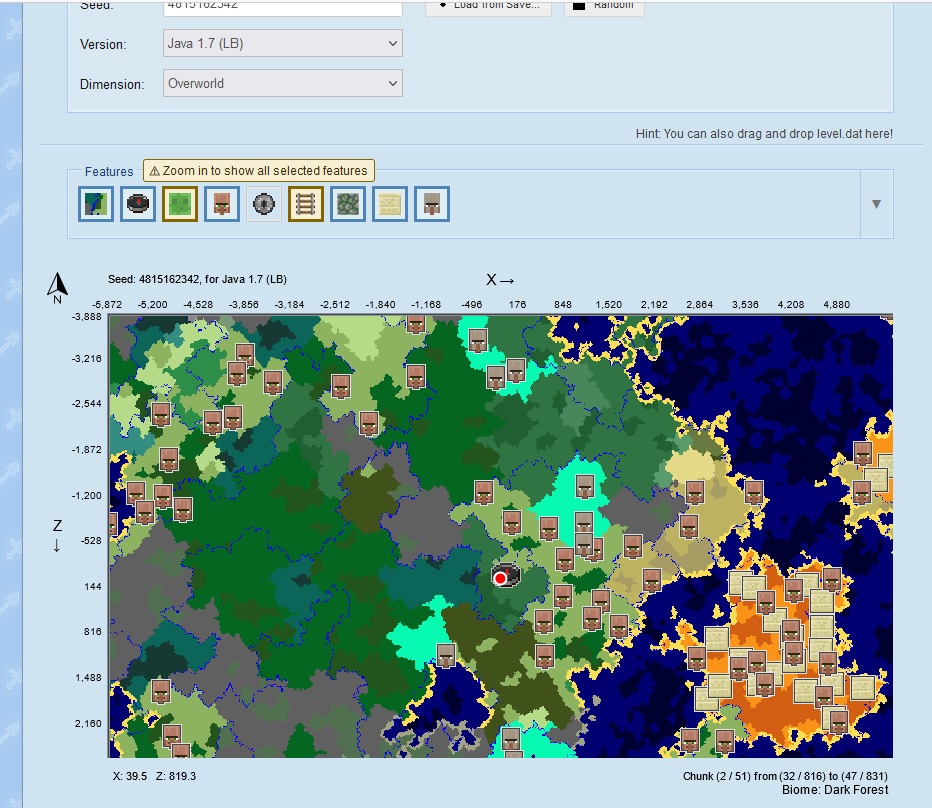932x808 pixels.
Task: Click the '-528' Z-axis label beside the map
Action: point(91,541)
